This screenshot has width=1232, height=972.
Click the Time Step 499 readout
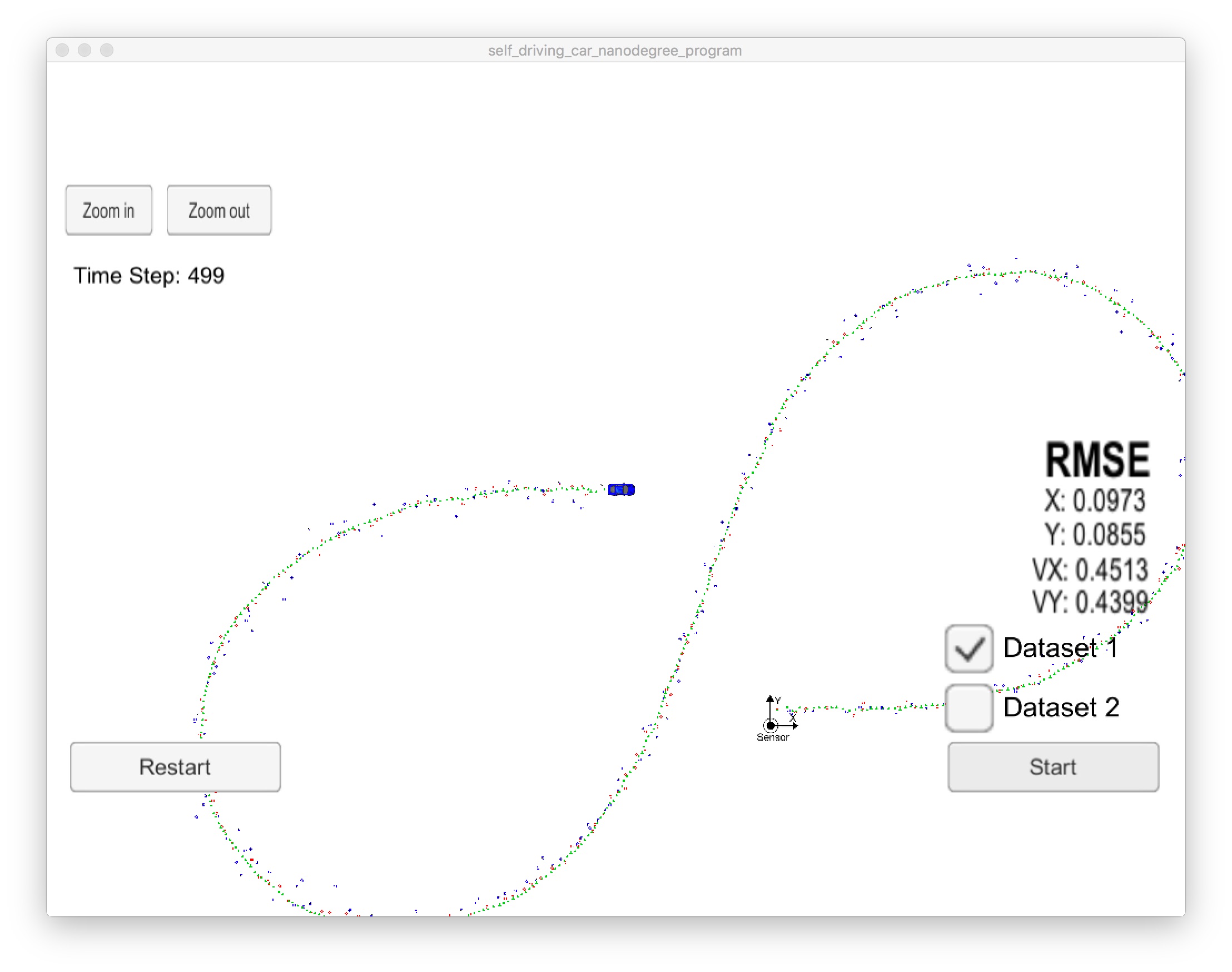click(x=149, y=276)
